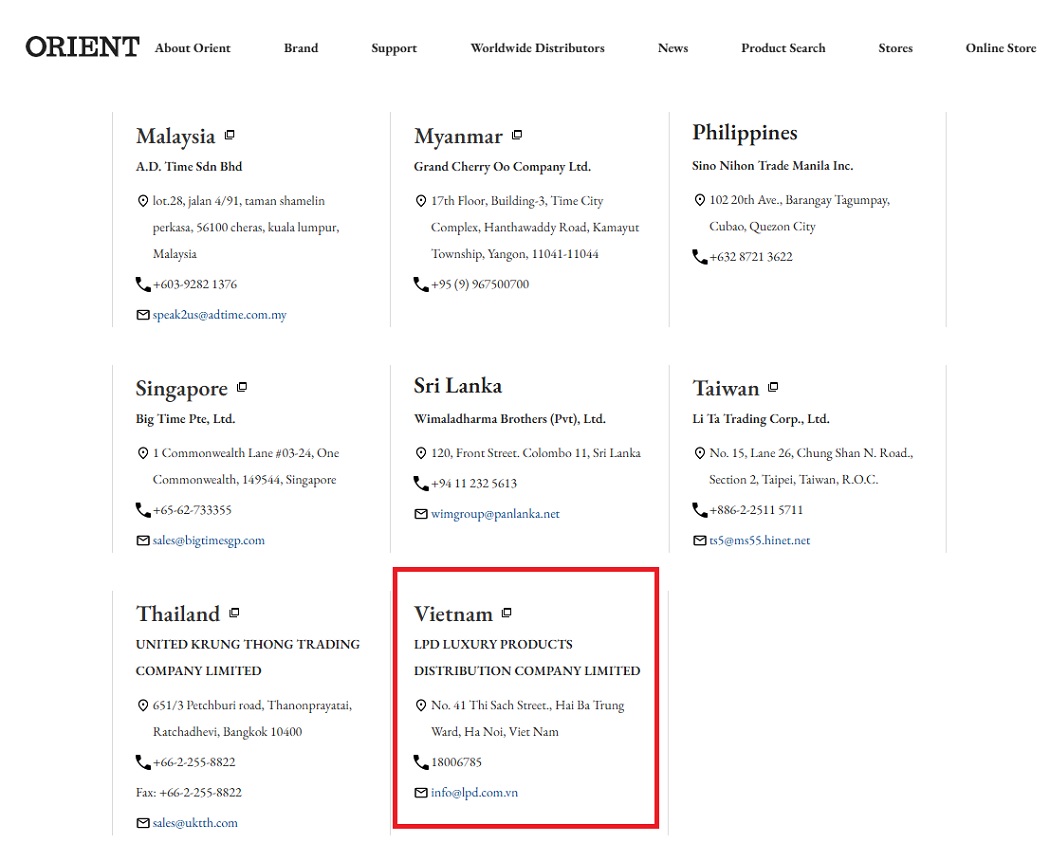Select text Wimaladharma Brothers (Pvt), Ltd.
This screenshot has height=861, width=1050.
(510, 419)
